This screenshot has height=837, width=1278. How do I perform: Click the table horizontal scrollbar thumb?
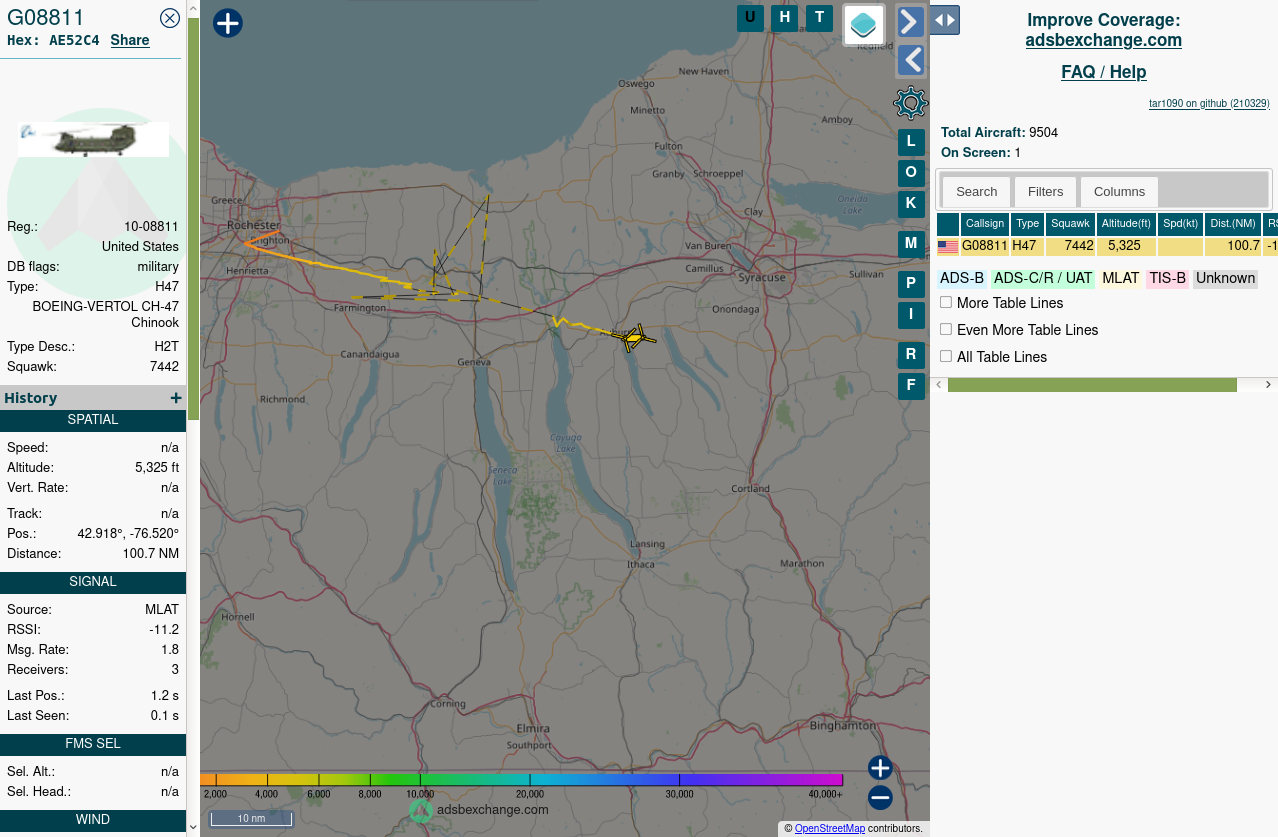pyautogui.click(x=1092, y=385)
